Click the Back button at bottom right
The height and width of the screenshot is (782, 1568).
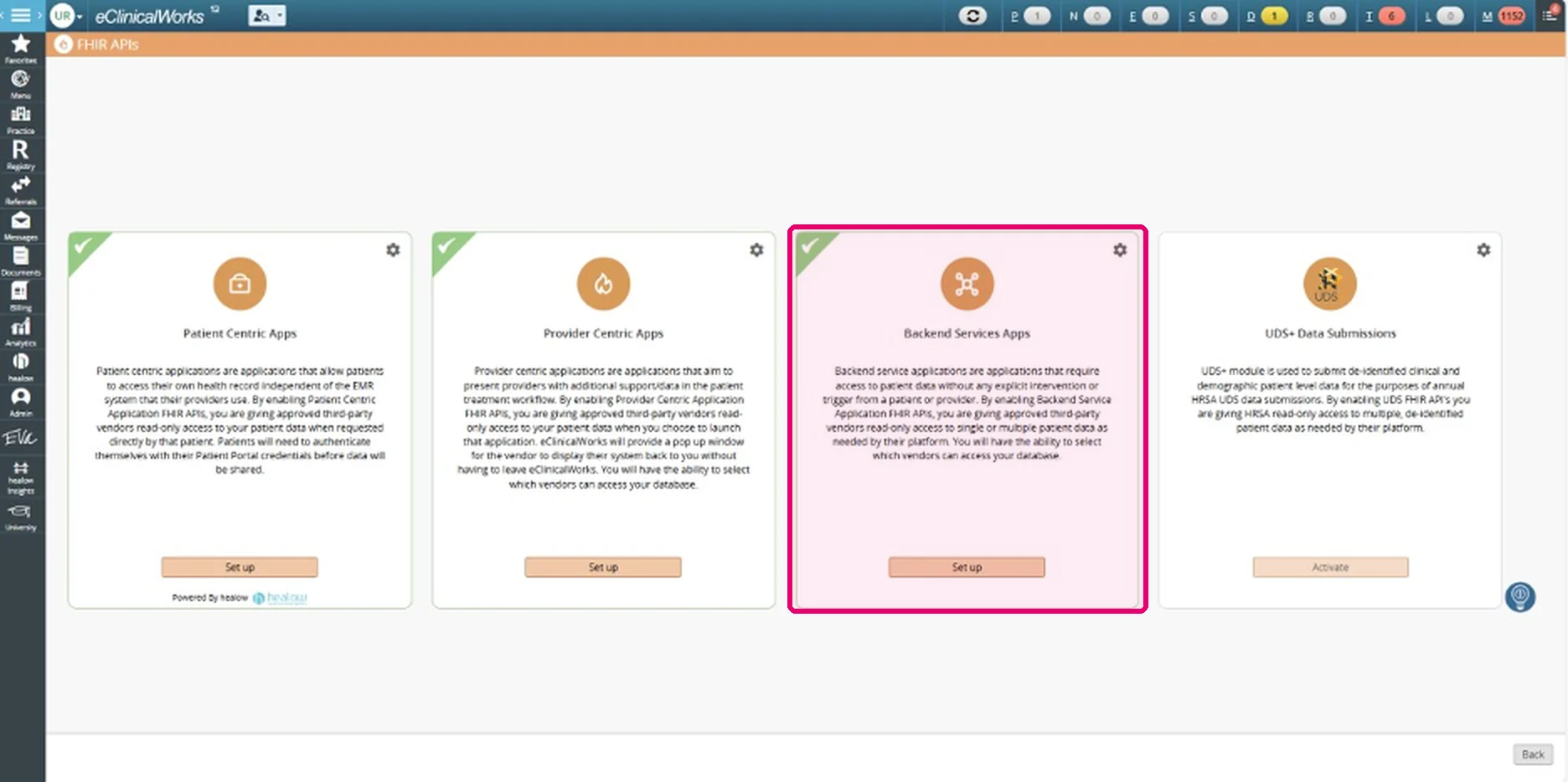point(1533,754)
